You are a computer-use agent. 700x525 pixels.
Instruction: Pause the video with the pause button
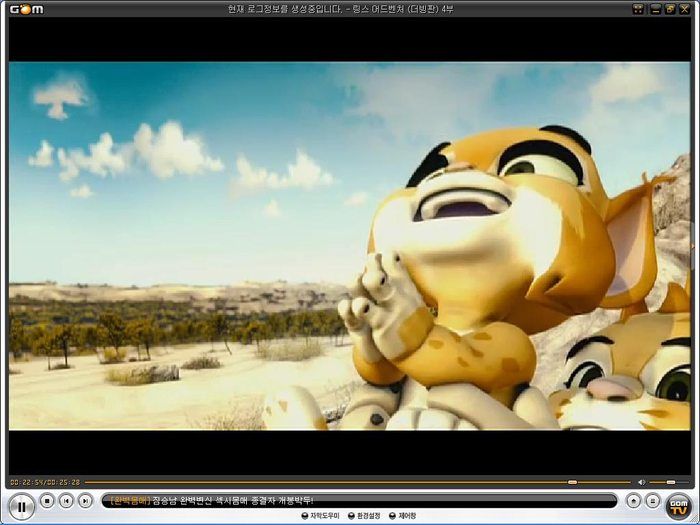click(21, 507)
